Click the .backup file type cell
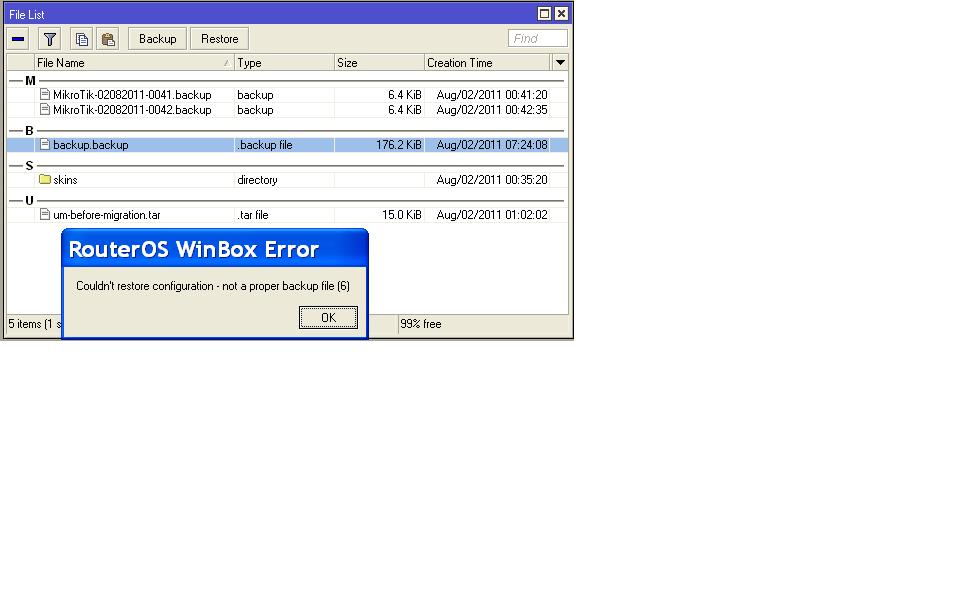The height and width of the screenshot is (600, 958). pos(265,145)
